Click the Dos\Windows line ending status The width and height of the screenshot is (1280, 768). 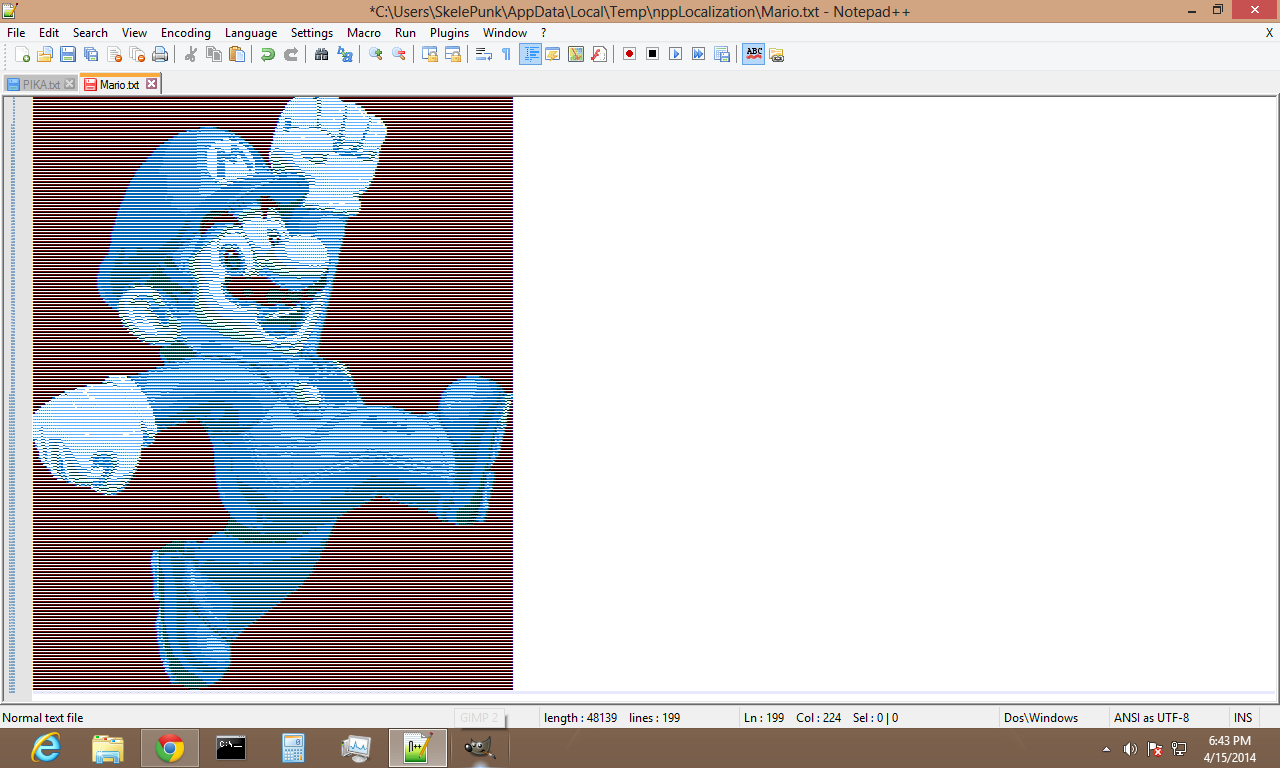pos(1041,718)
